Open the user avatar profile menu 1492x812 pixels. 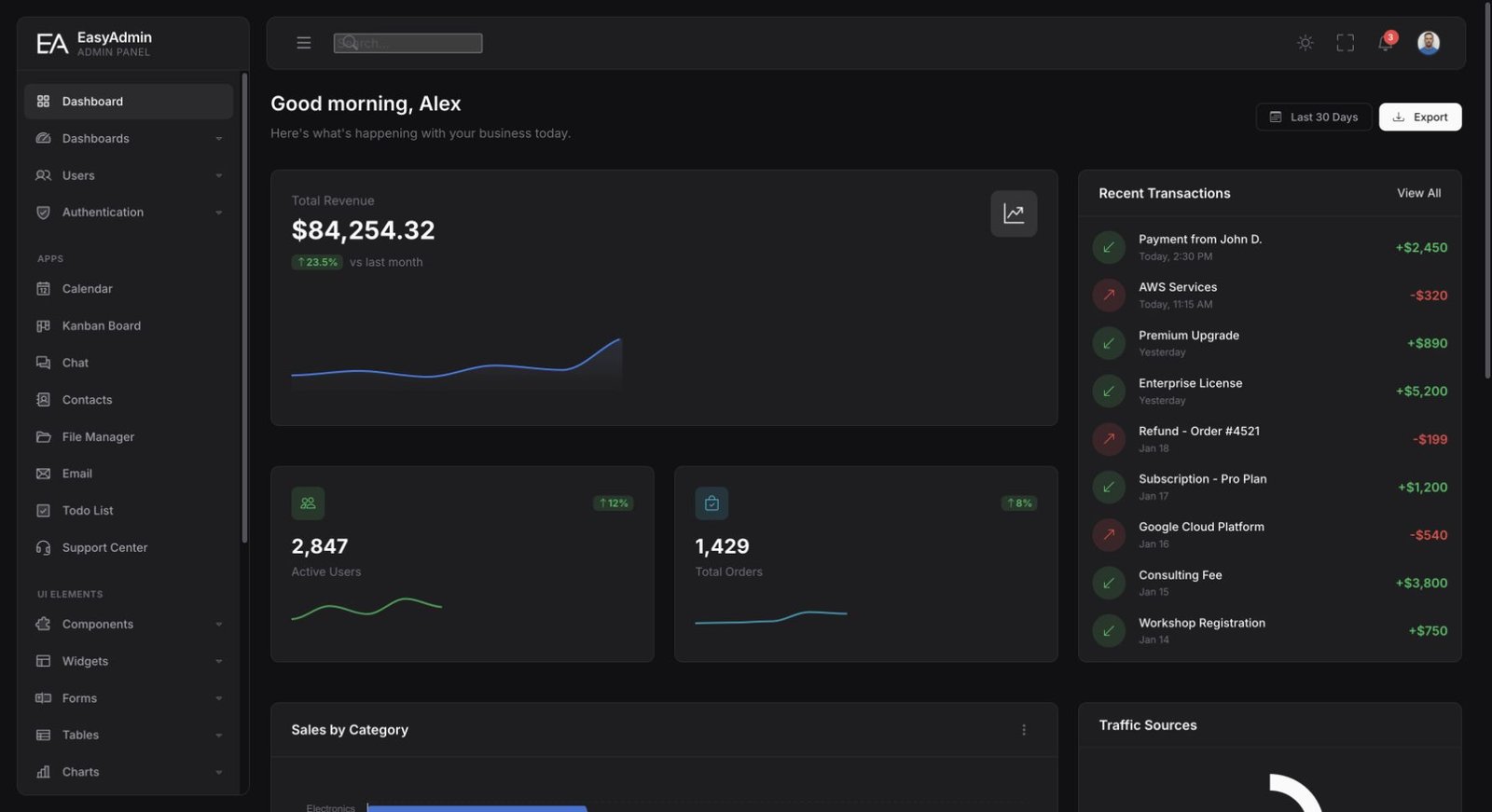[x=1429, y=43]
